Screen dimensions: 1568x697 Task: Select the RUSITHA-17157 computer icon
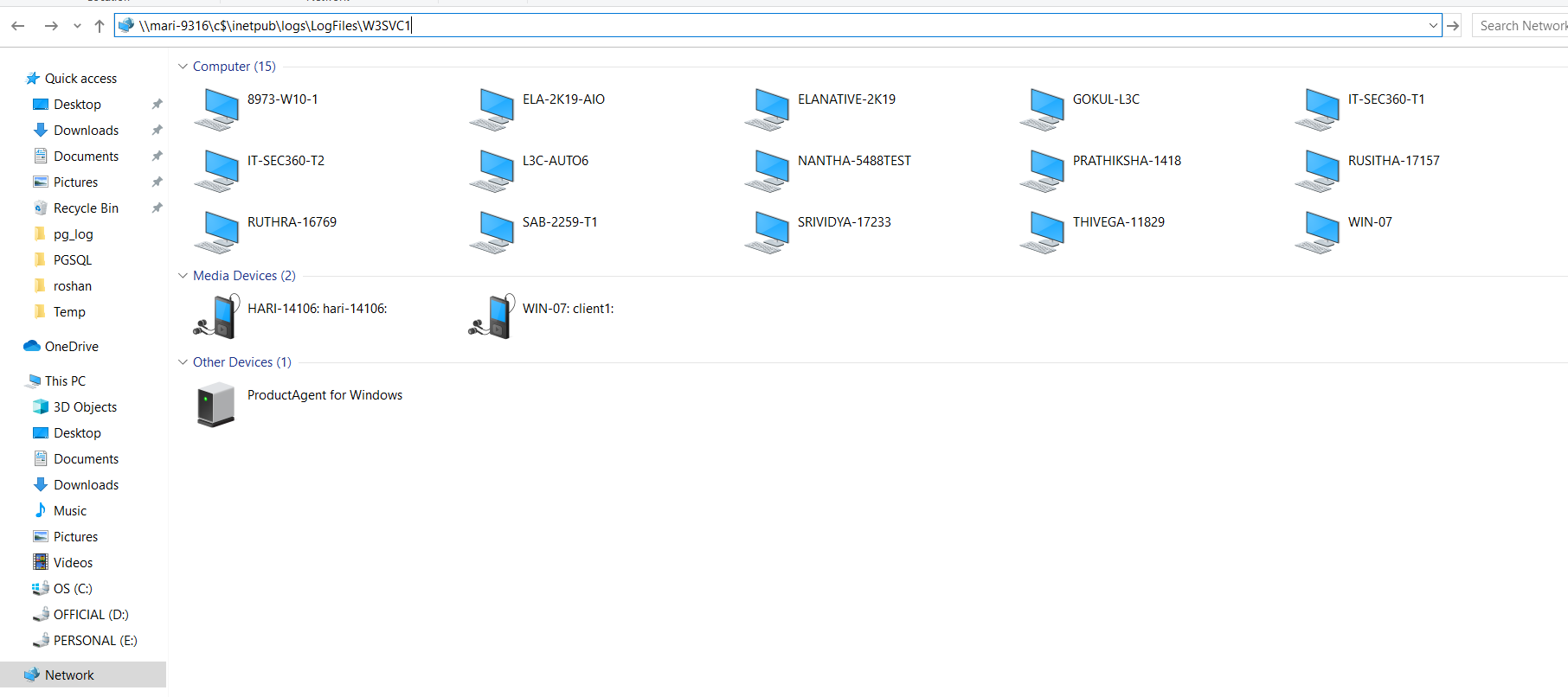(1318, 171)
